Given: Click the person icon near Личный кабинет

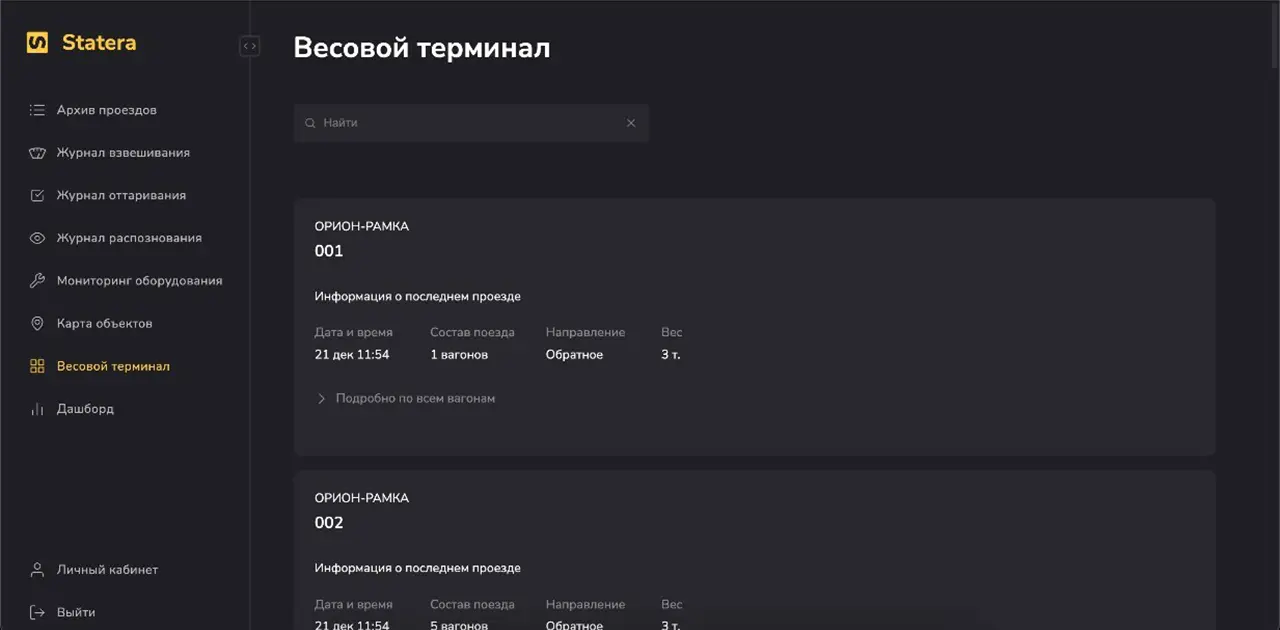Looking at the screenshot, I should pos(36,569).
